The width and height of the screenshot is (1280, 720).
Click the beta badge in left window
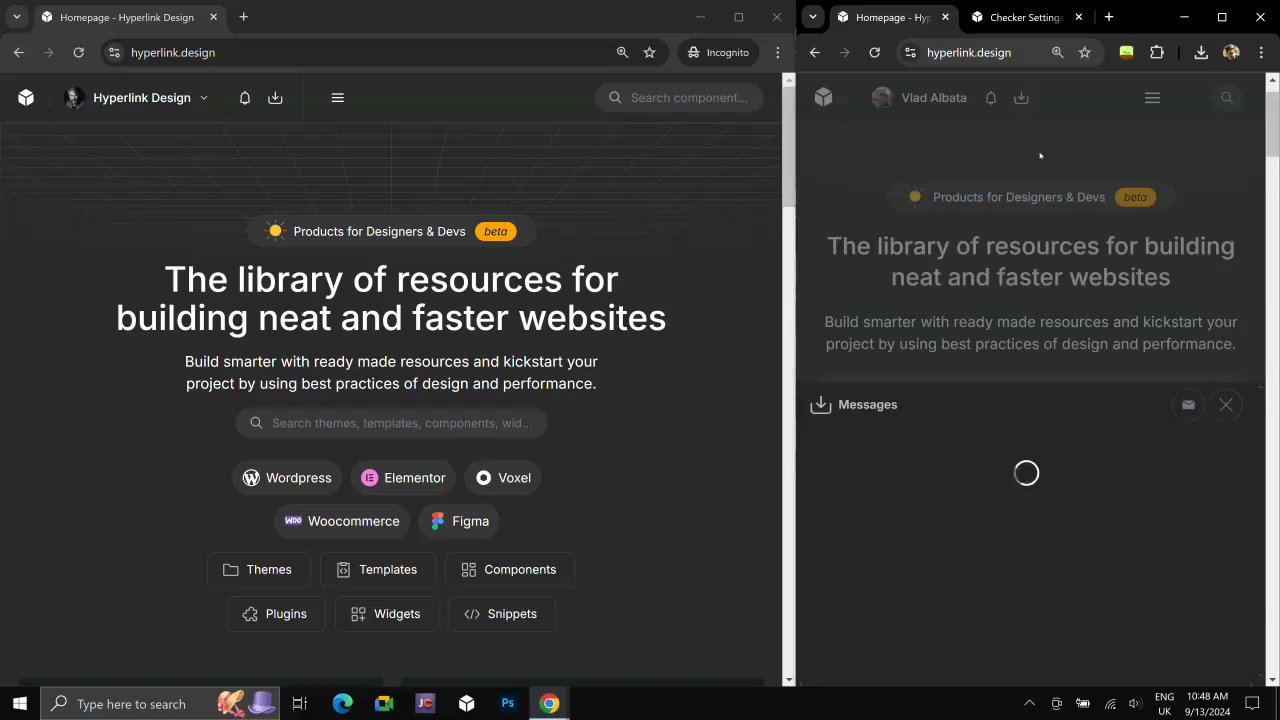tap(496, 231)
